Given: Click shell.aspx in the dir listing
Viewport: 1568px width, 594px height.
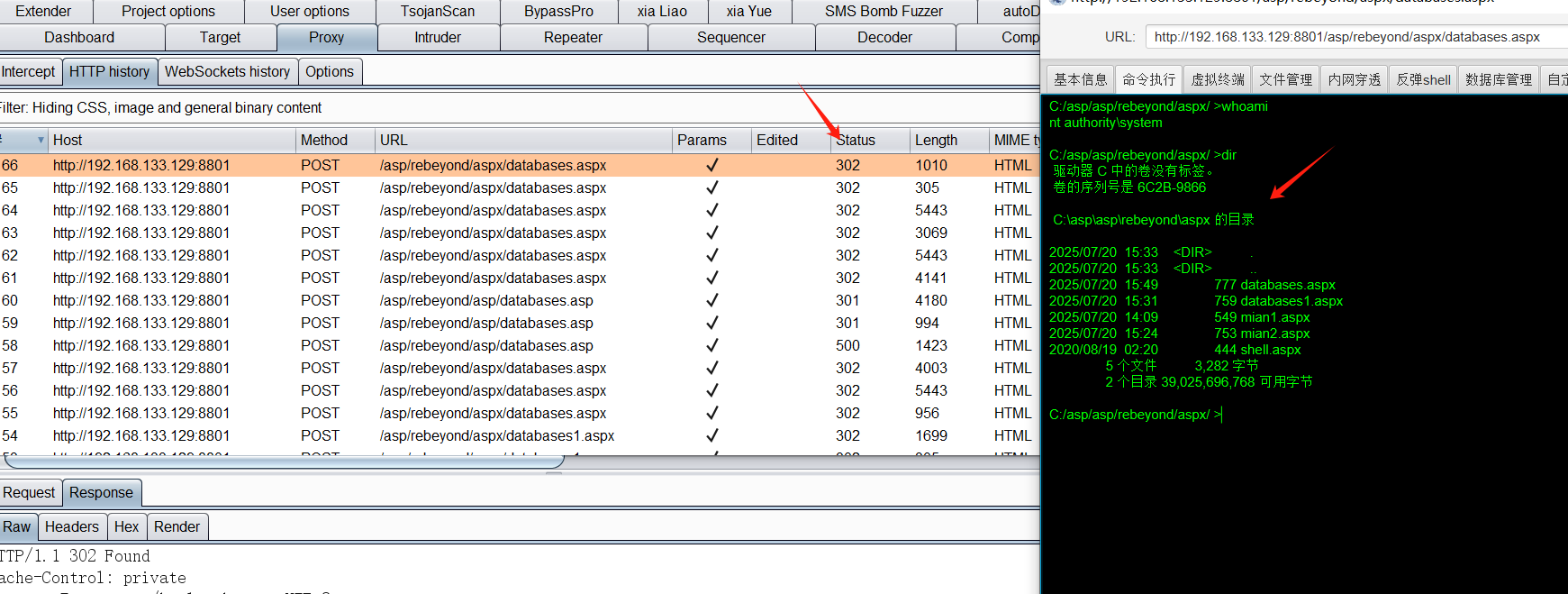Looking at the screenshot, I should pos(1271,350).
